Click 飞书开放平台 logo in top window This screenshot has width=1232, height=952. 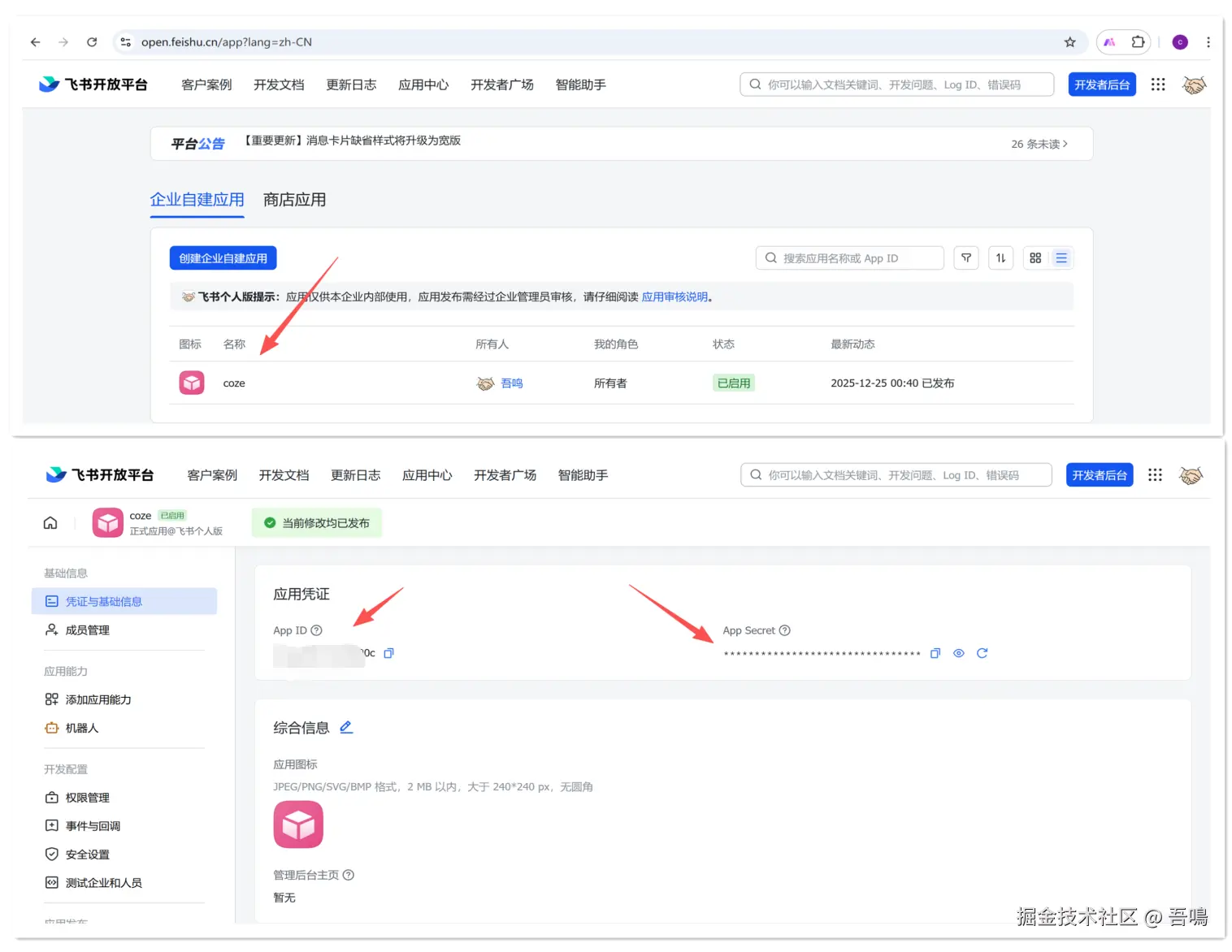click(x=93, y=84)
